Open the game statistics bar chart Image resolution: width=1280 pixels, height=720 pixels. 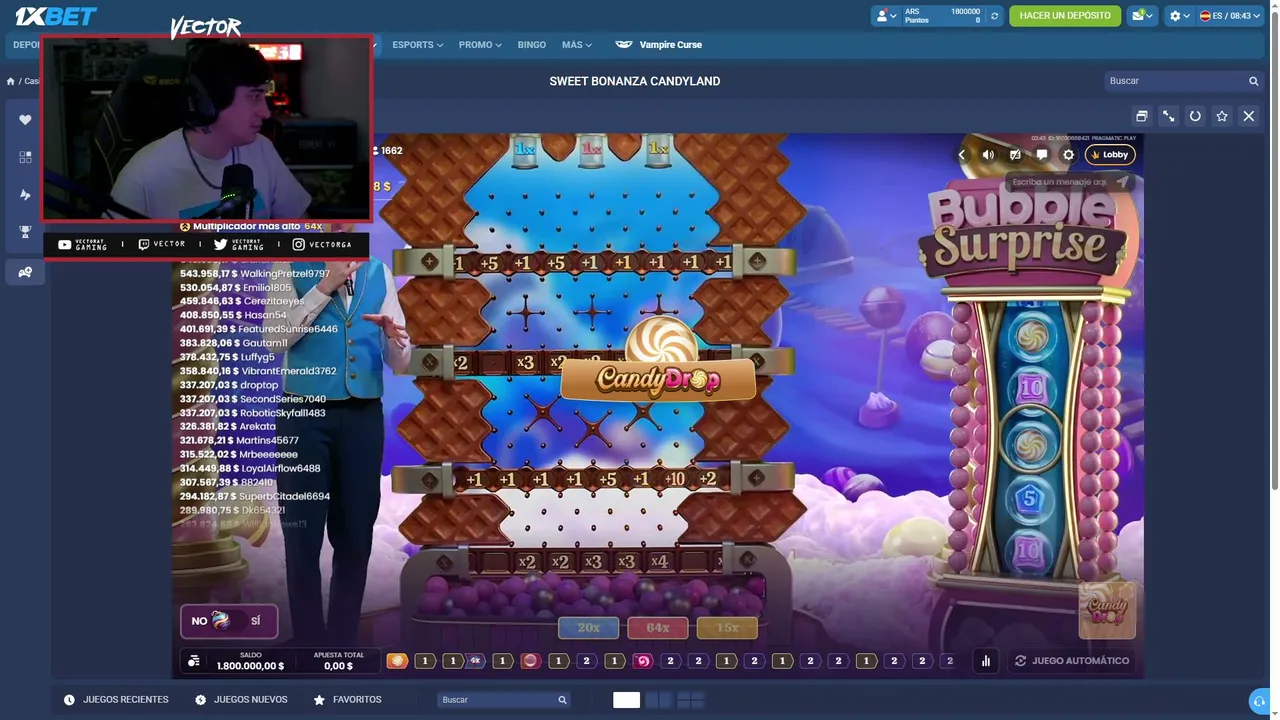(x=986, y=661)
